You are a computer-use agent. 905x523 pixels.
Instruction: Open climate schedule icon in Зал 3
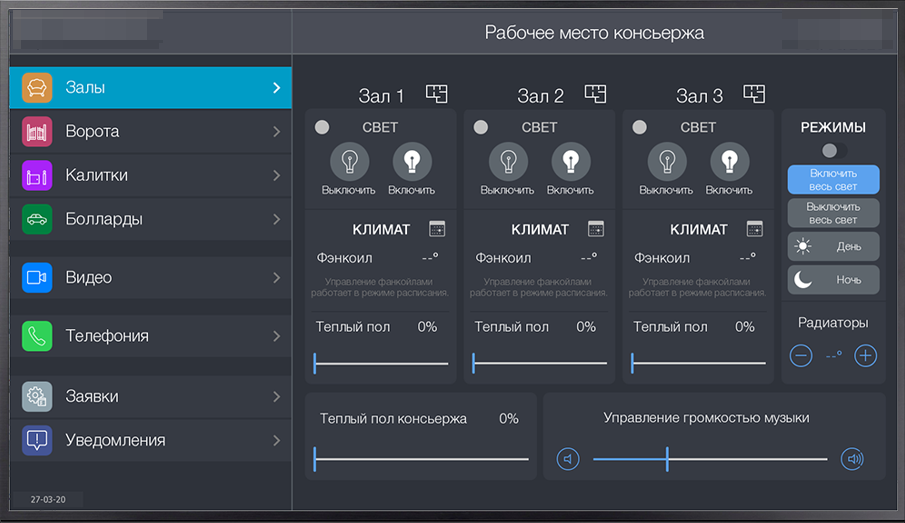coord(754,229)
